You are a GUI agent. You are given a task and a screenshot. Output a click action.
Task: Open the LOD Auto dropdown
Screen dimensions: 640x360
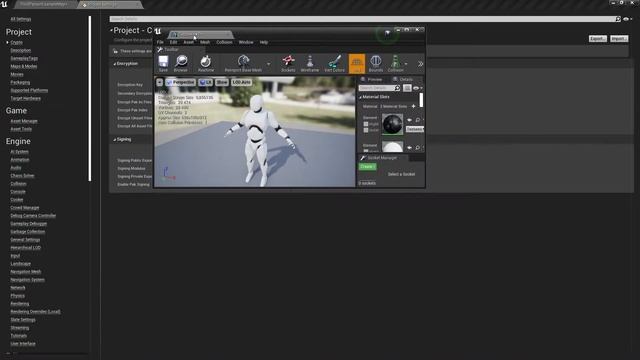point(241,82)
